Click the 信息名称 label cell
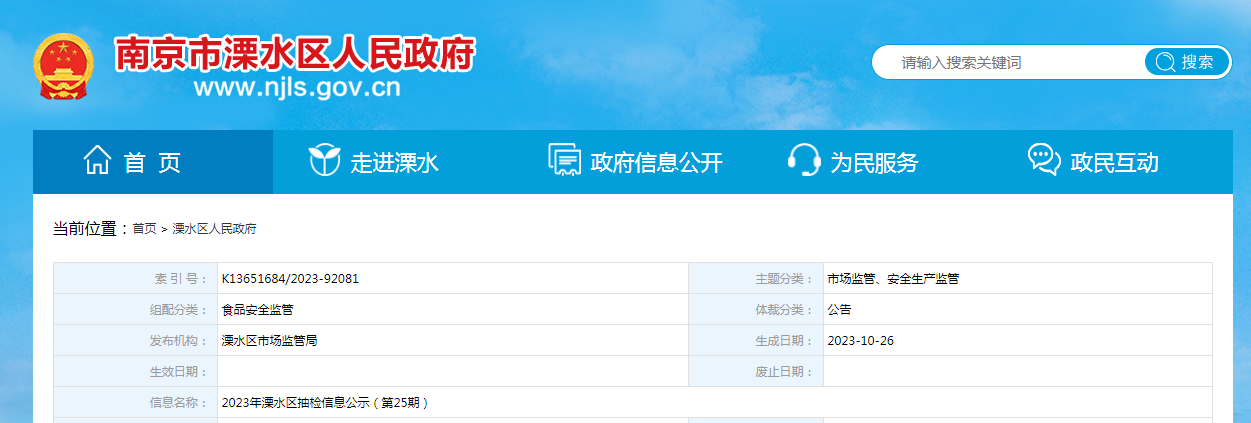 pos(135,403)
